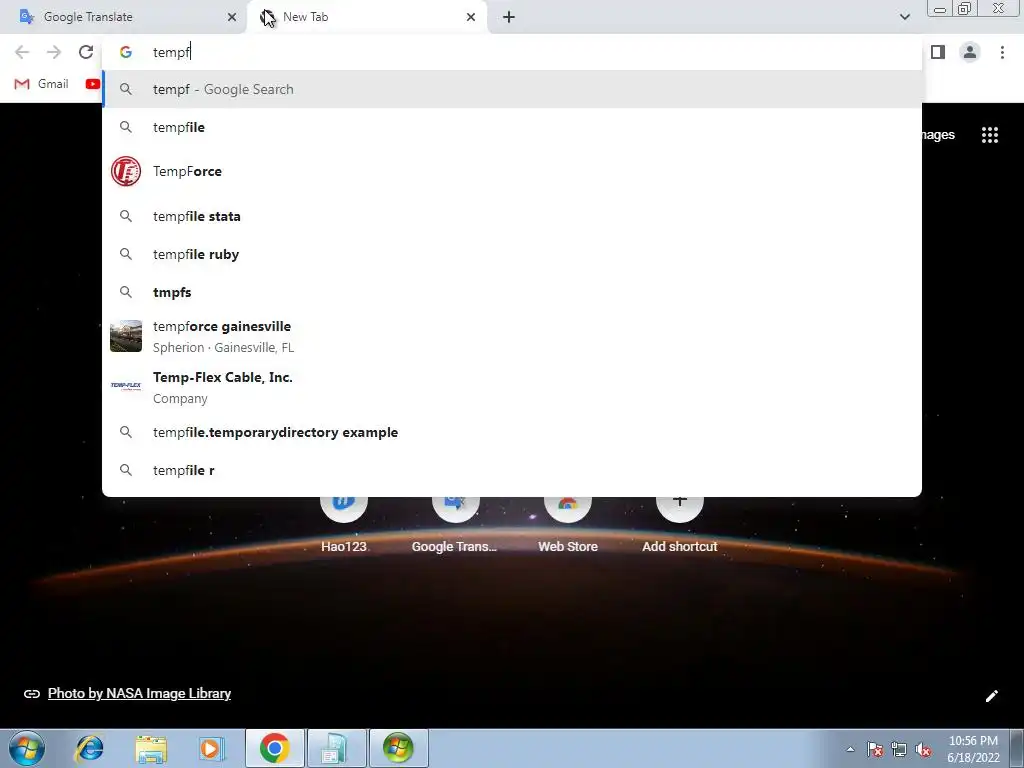Open the Chrome three-dot menu
Viewport: 1024px width, 768px height.
pos(1002,52)
